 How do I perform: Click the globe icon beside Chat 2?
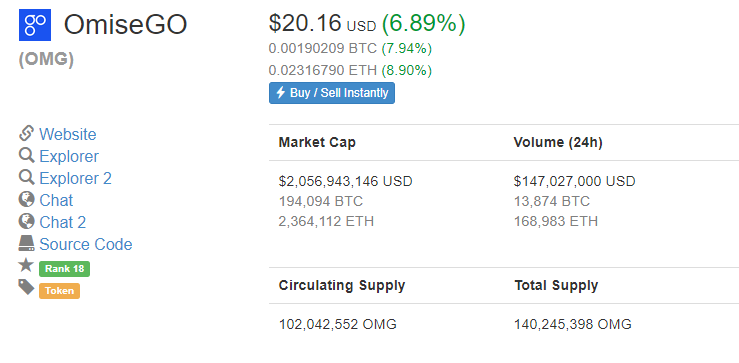click(x=26, y=222)
